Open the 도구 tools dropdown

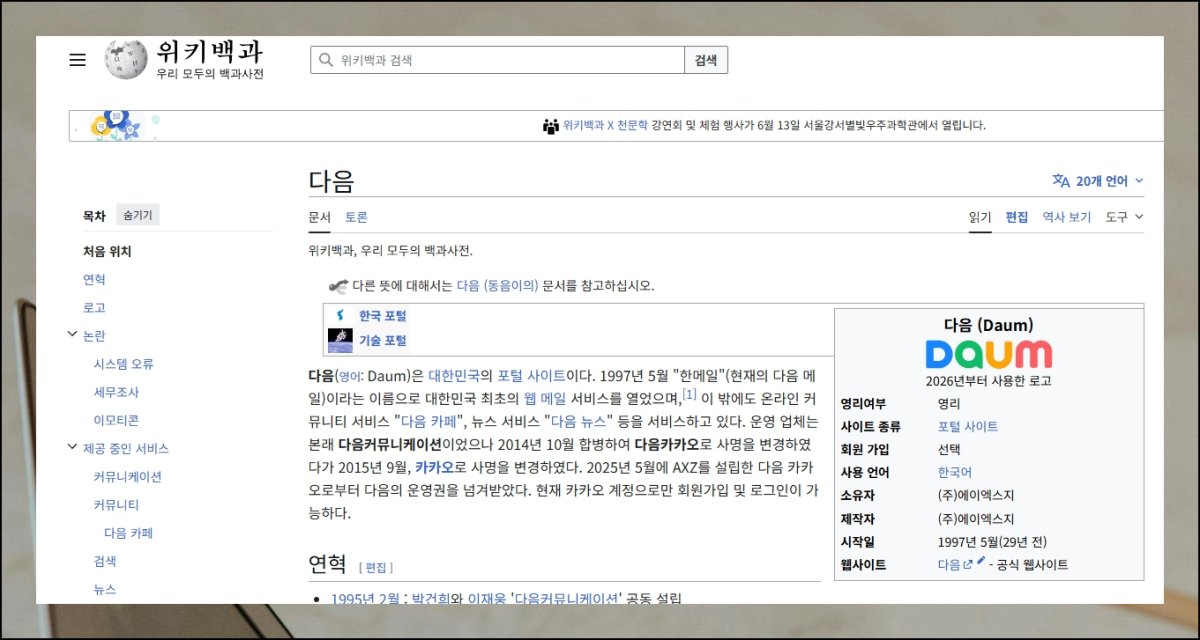coord(1124,217)
